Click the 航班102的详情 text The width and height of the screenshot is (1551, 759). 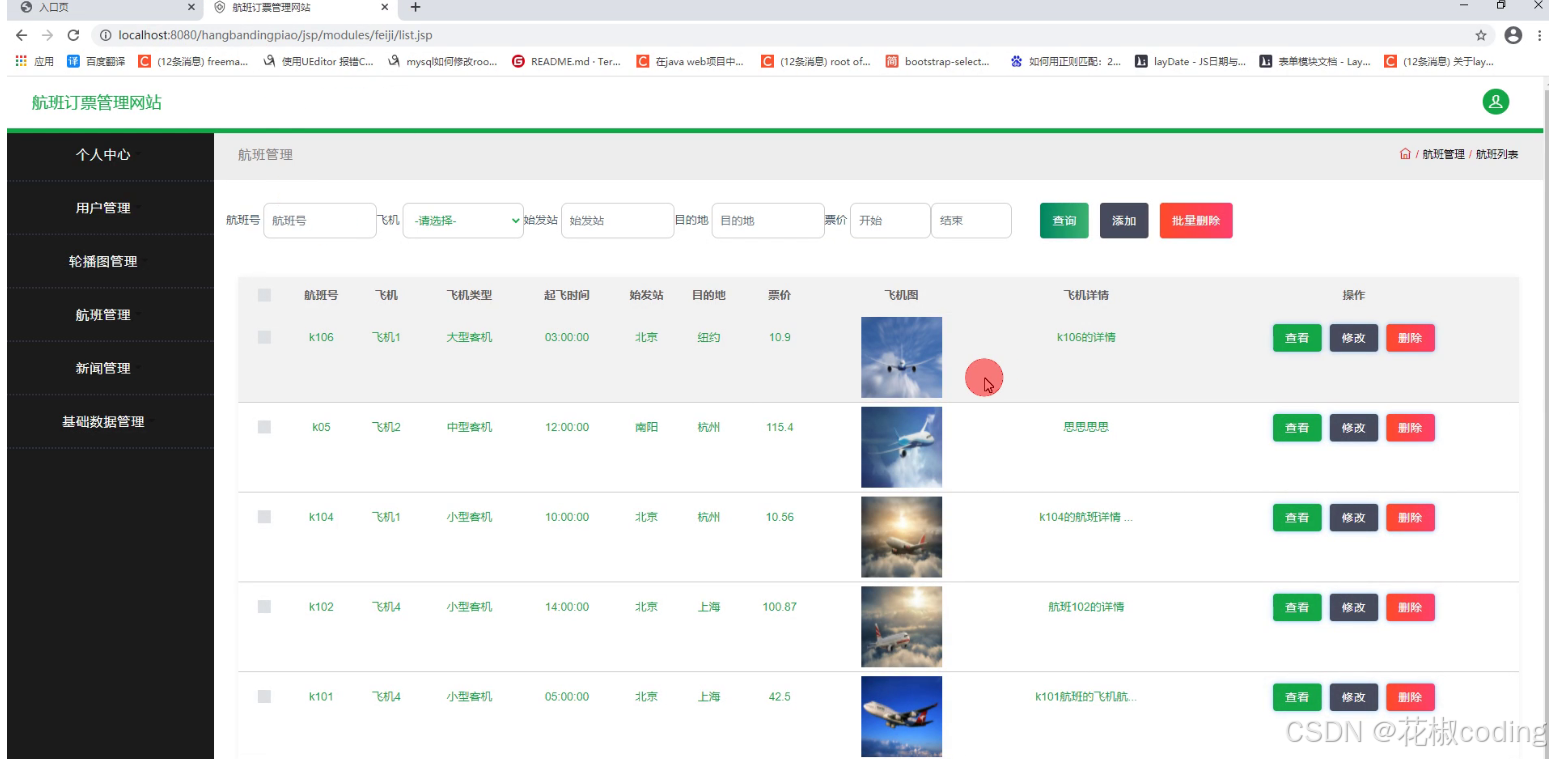(x=1086, y=607)
